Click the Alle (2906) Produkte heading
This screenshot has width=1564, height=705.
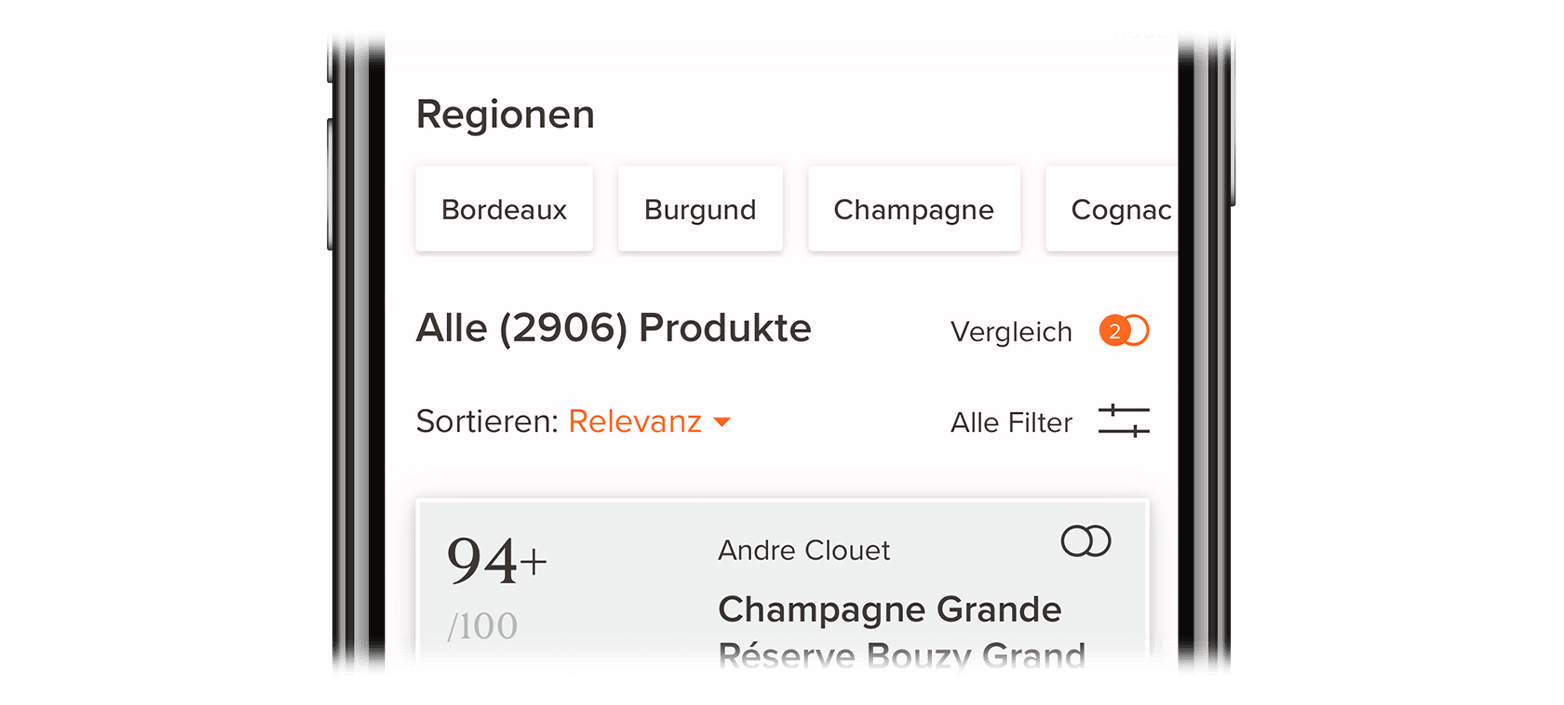click(614, 328)
